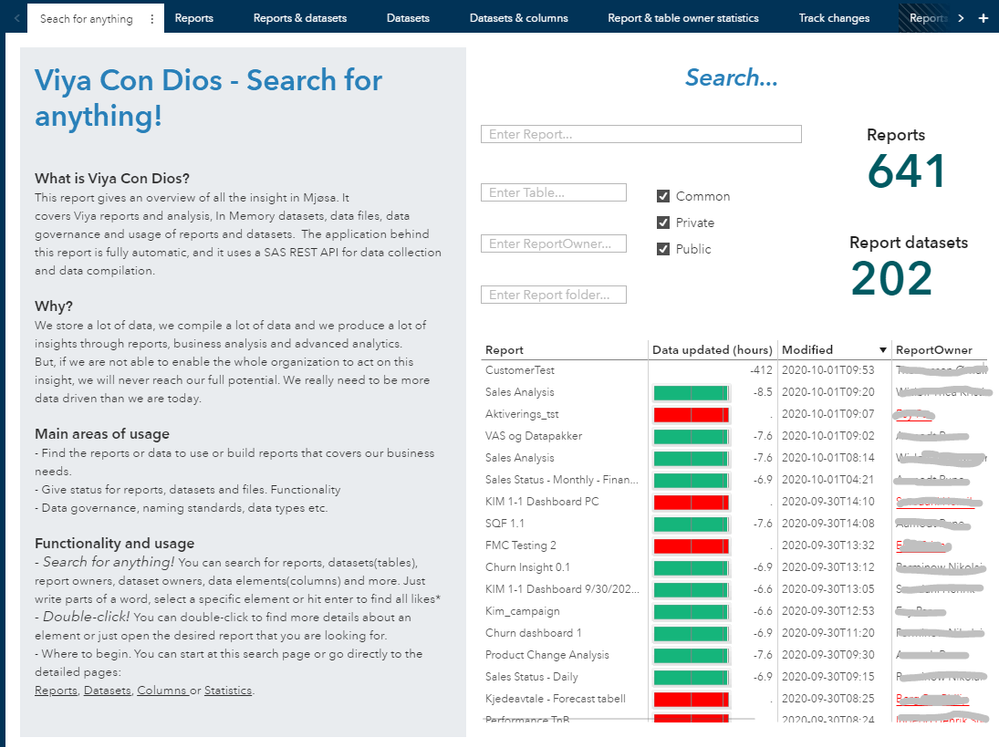Focus the Enter Report folder field

click(554, 294)
